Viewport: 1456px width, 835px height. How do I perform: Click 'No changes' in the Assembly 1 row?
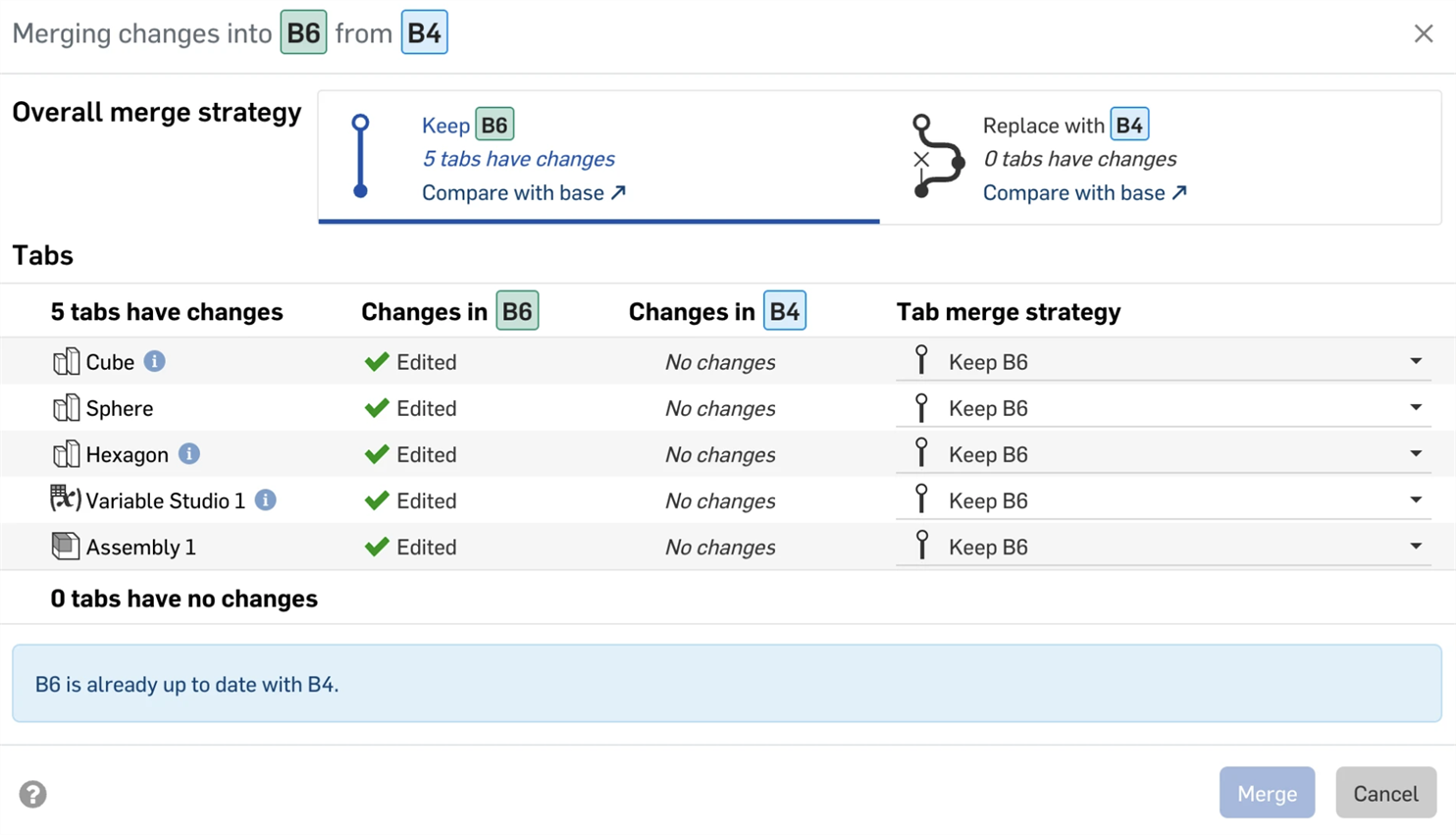(720, 547)
